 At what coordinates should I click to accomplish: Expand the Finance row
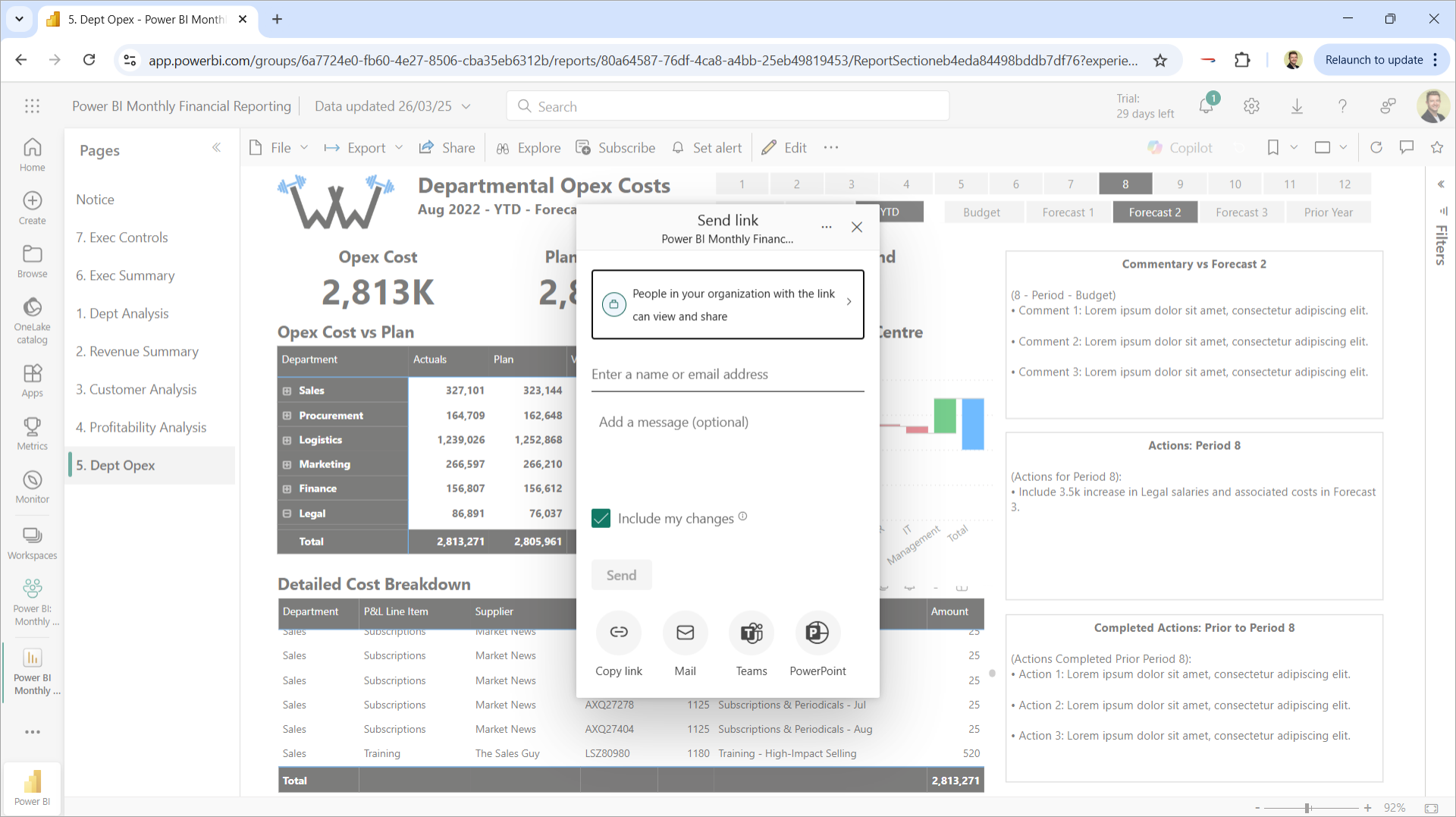pyautogui.click(x=287, y=489)
